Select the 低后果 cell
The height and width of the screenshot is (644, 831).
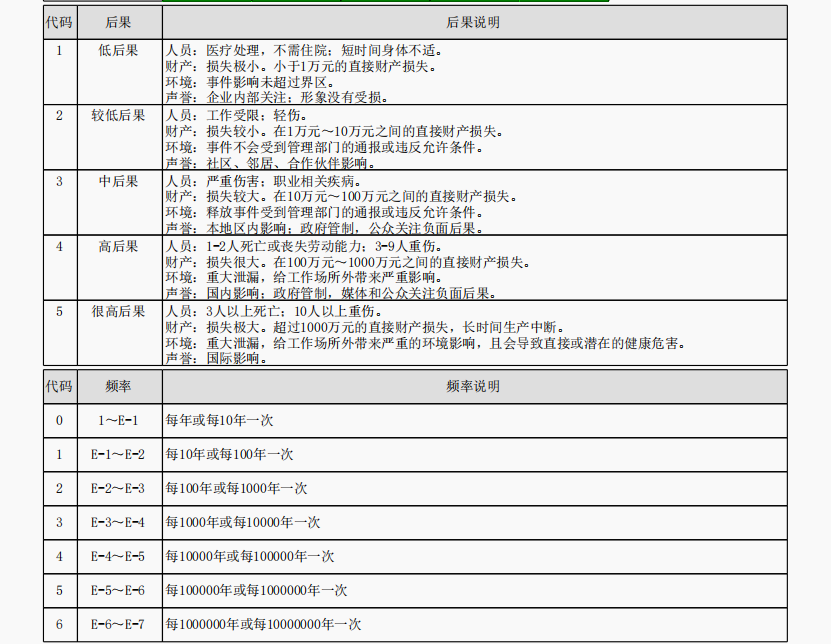click(120, 72)
